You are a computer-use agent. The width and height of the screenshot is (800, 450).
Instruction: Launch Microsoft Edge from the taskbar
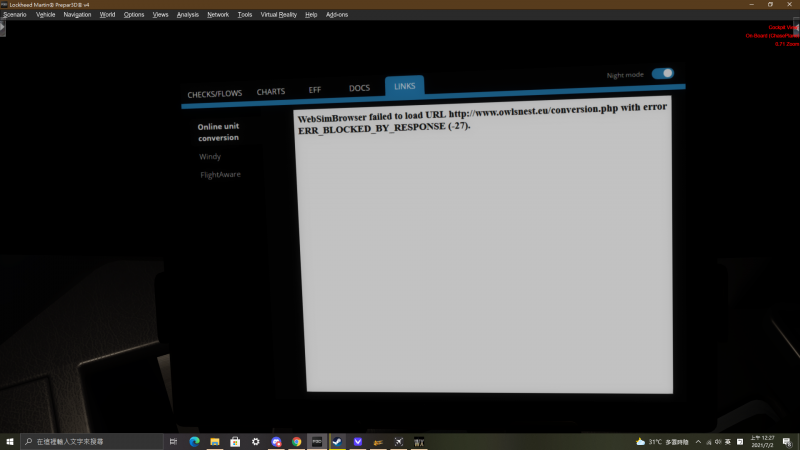[194, 441]
